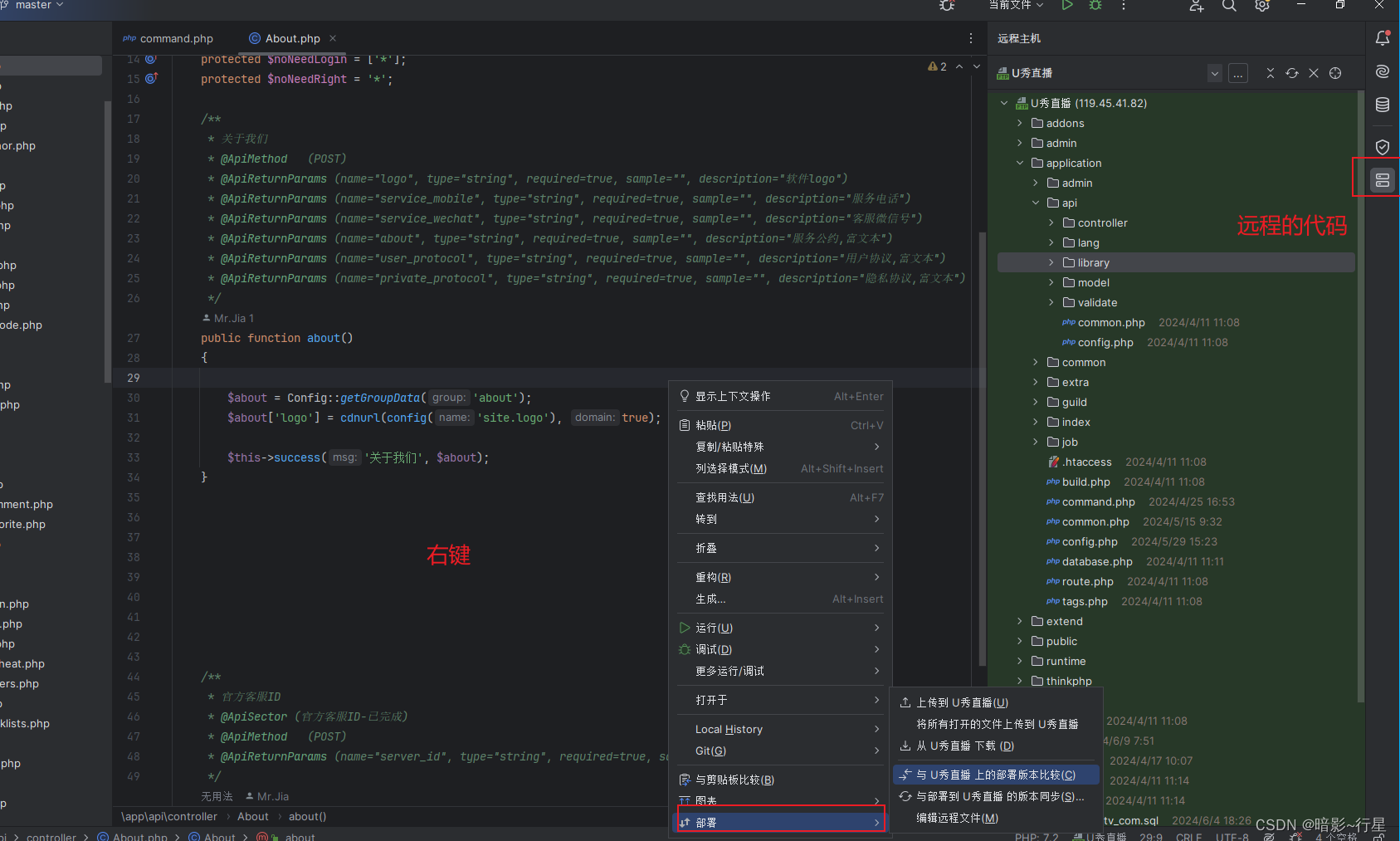Click the locate target icon in Remote Host

tap(1335, 73)
